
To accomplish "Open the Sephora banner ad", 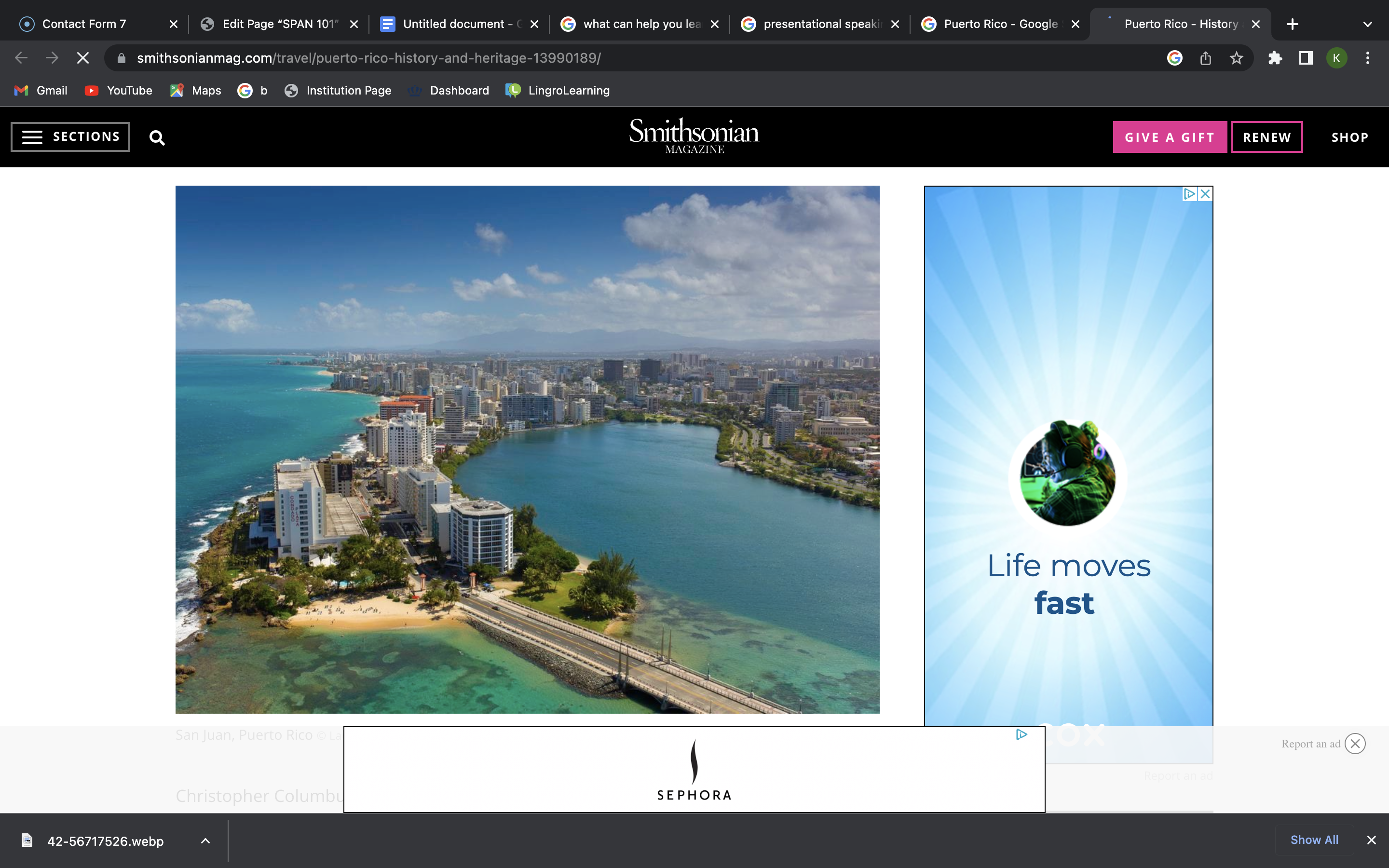I will coord(694,769).
